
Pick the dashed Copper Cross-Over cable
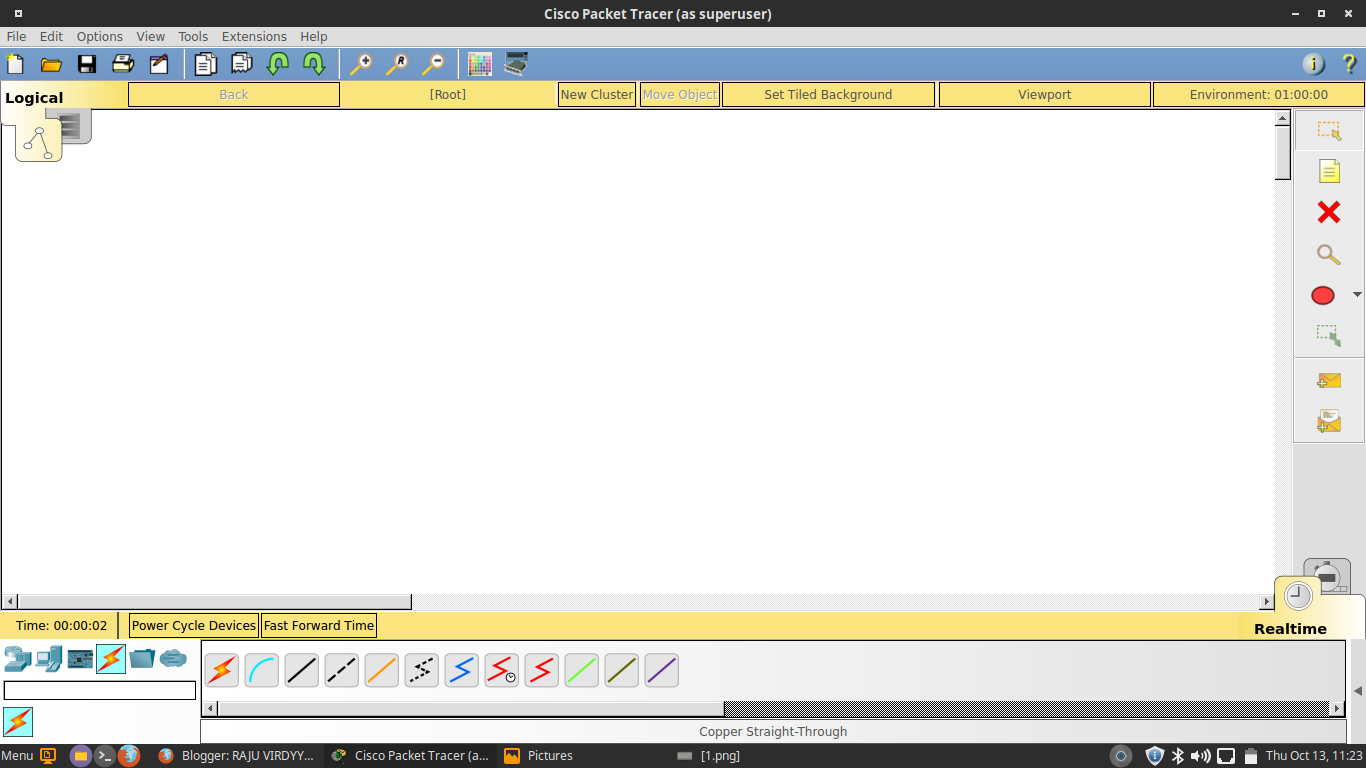[342, 670]
